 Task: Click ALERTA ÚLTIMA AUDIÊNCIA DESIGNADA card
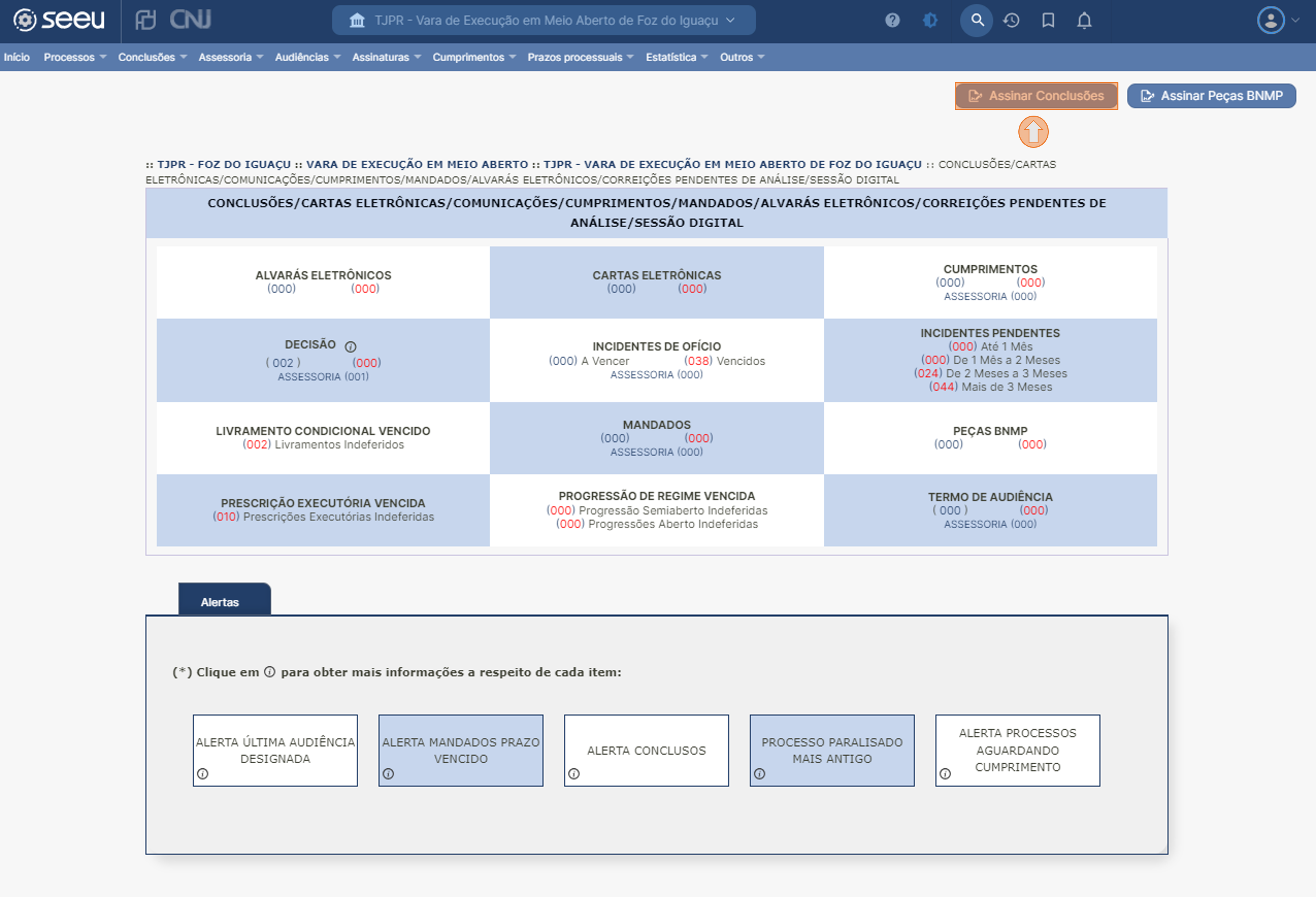pyautogui.click(x=275, y=751)
